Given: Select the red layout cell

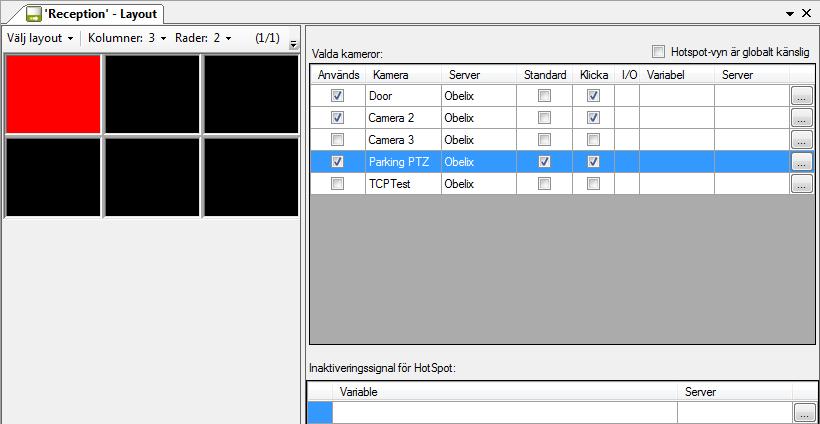Looking at the screenshot, I should click(x=53, y=94).
